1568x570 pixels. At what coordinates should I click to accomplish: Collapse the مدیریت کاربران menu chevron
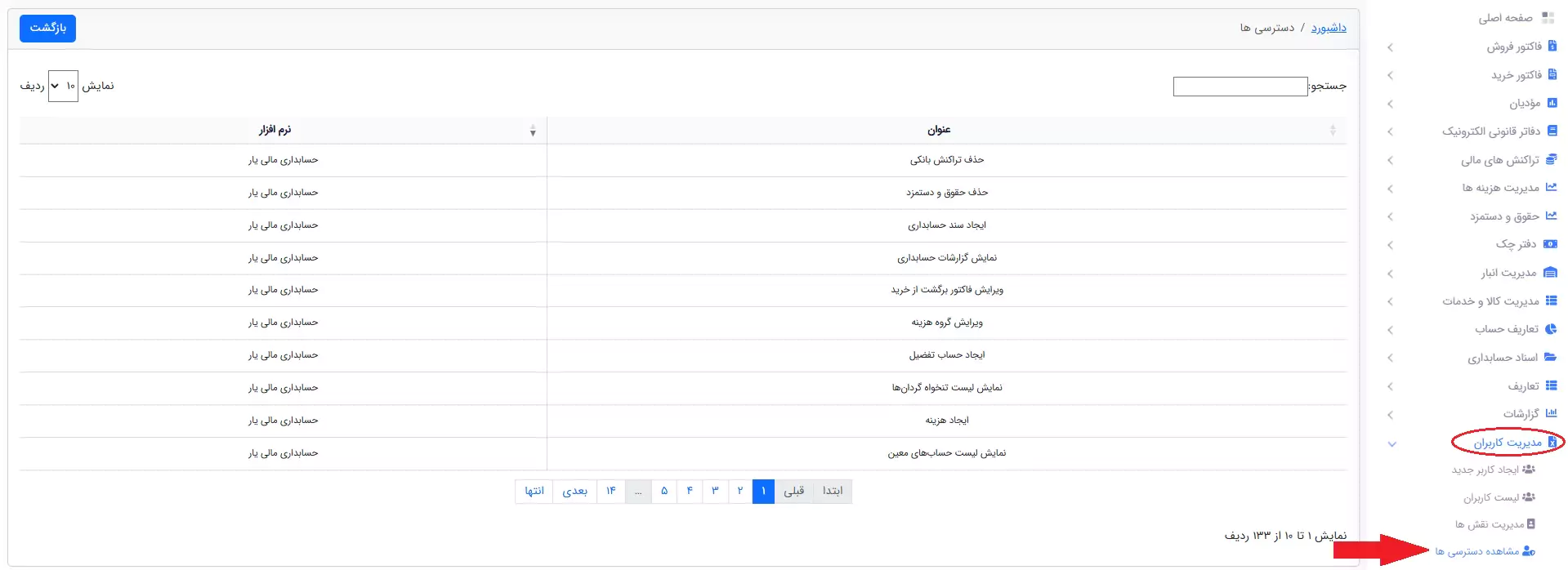(x=1392, y=444)
